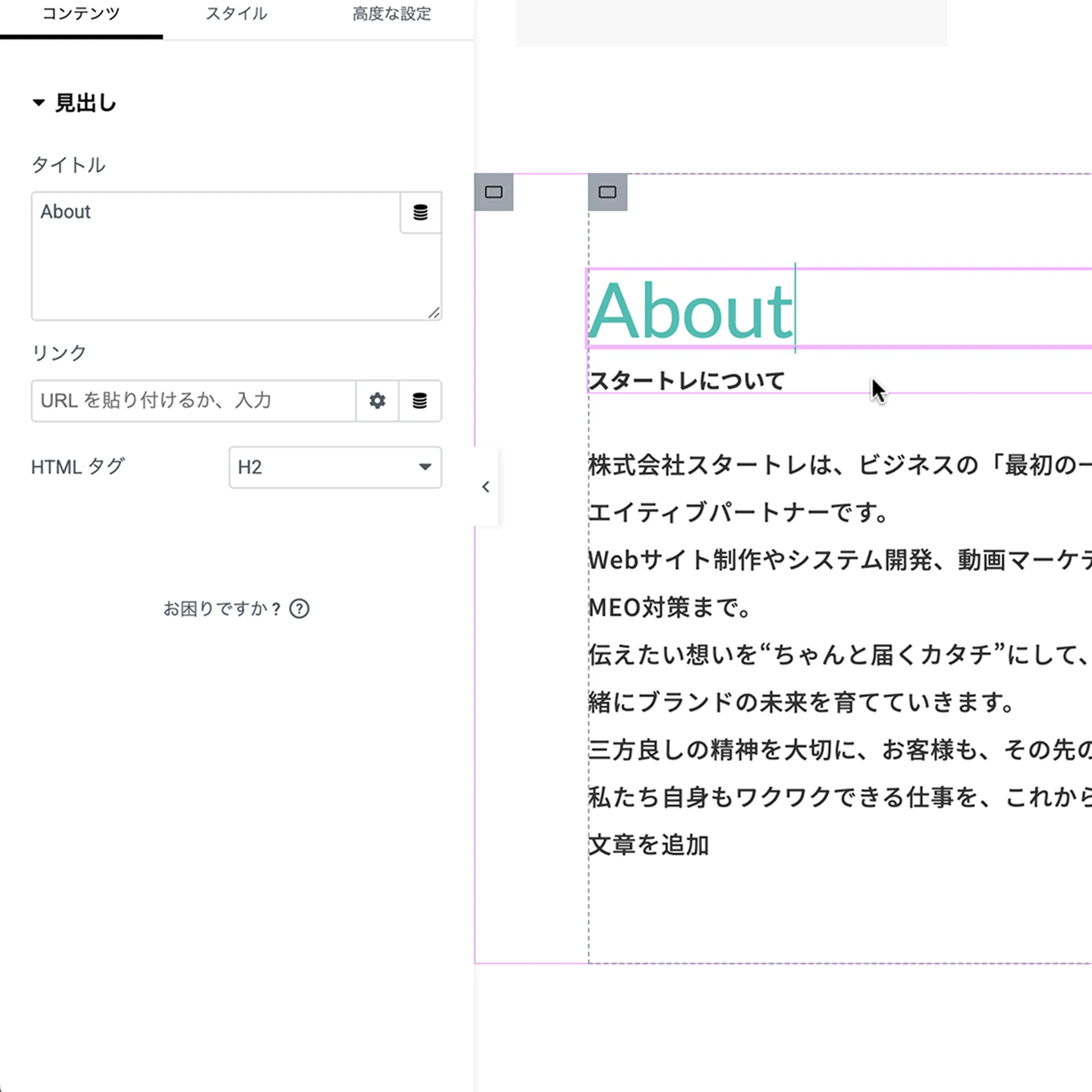
Task: Open dynamic tags for the title field
Action: click(420, 213)
